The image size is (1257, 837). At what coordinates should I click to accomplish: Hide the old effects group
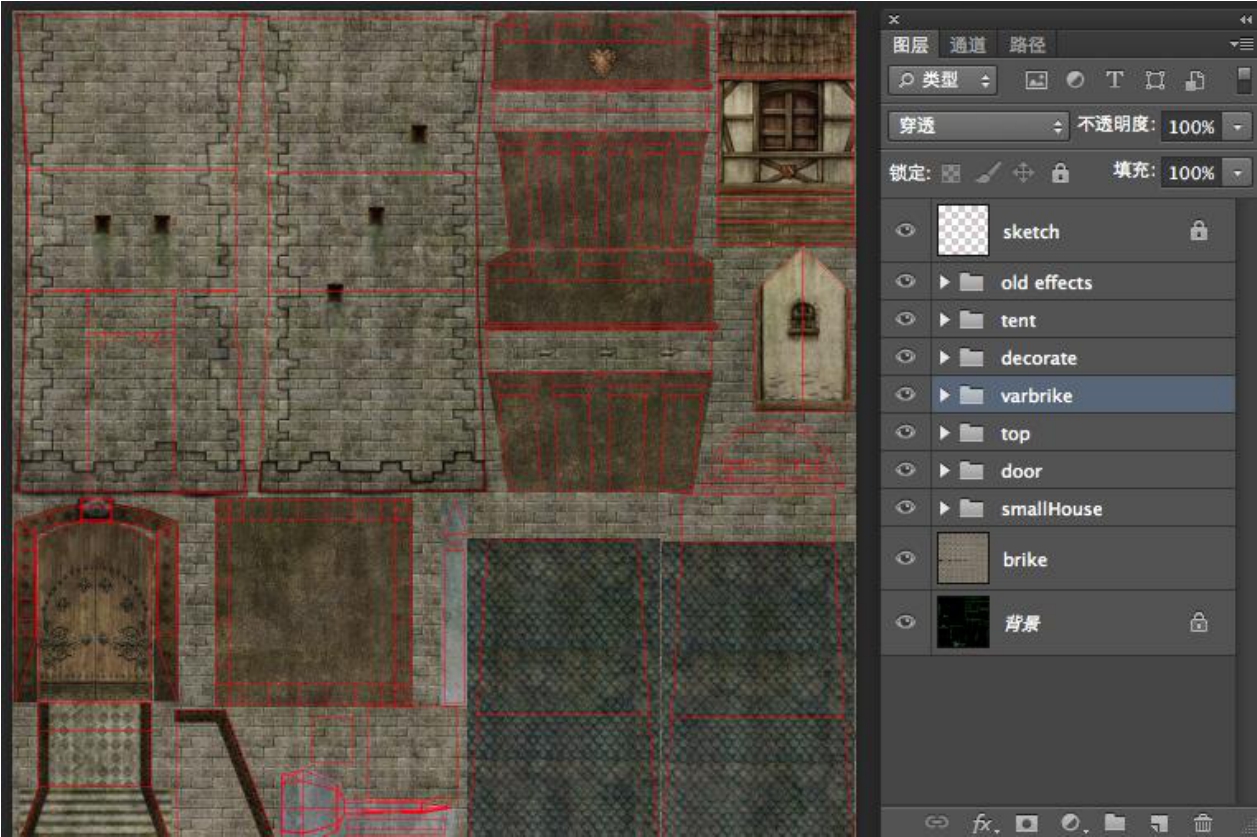tap(906, 282)
